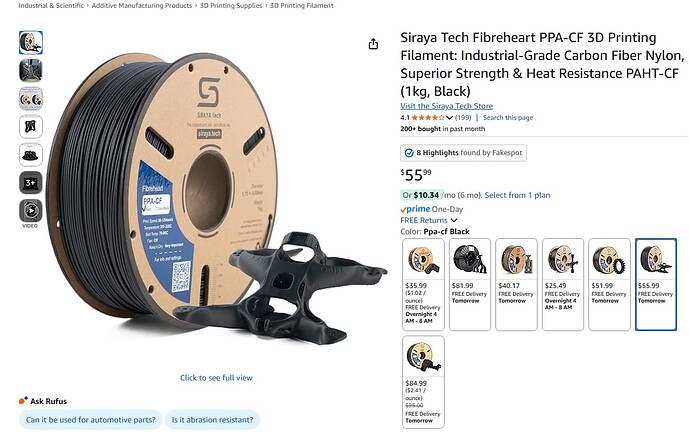This screenshot has height=432, width=689.
Task: Click to see full view
Action: (216, 378)
